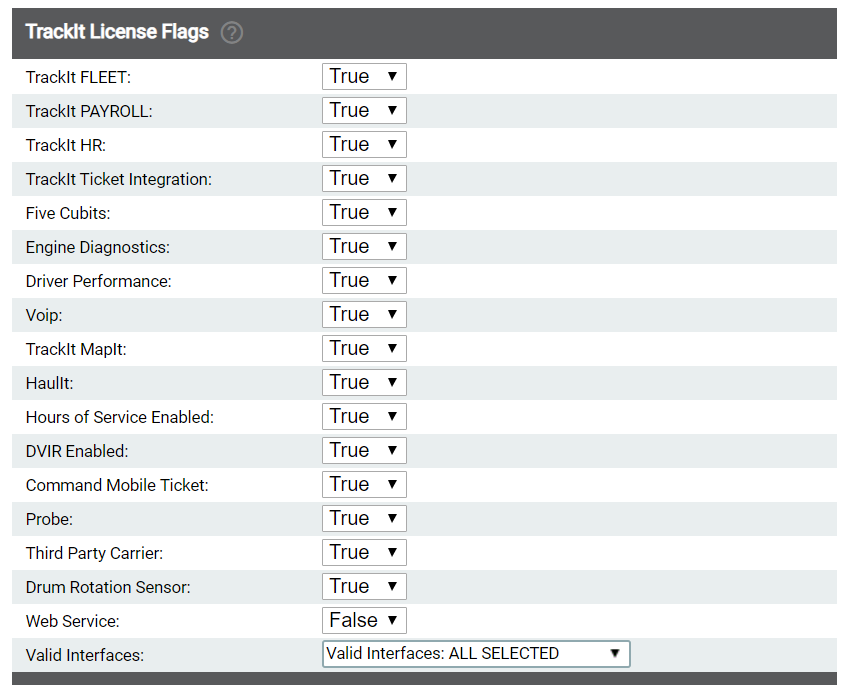
Task: Click the Drum Rotation Sensor label
Action: click(108, 588)
